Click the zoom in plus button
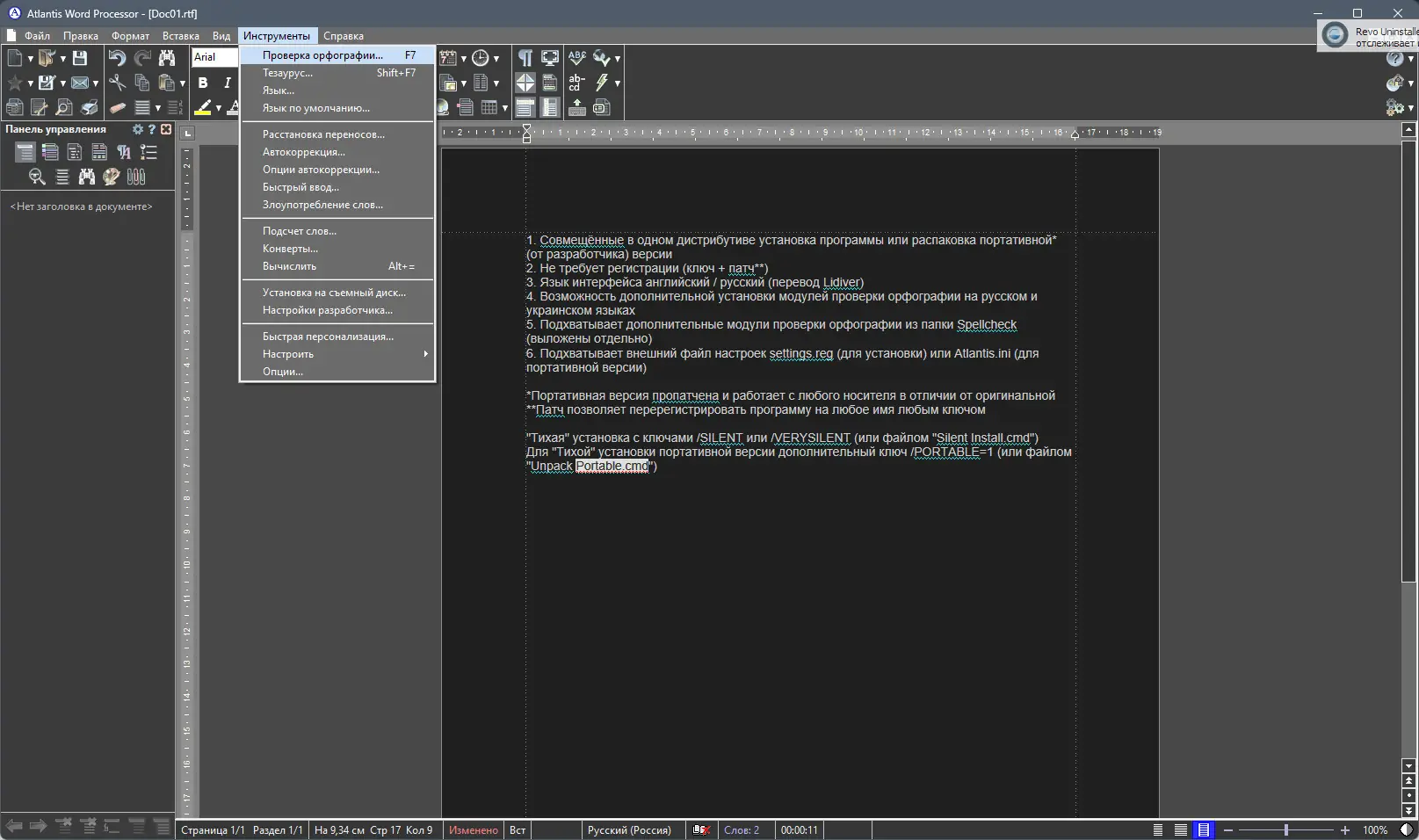The height and width of the screenshot is (840, 1419). tap(1344, 829)
